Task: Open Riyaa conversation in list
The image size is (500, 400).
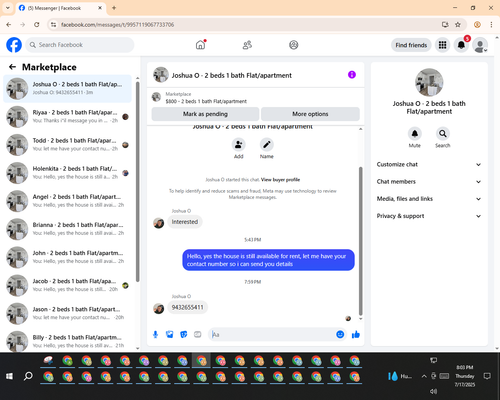Action: 67,117
